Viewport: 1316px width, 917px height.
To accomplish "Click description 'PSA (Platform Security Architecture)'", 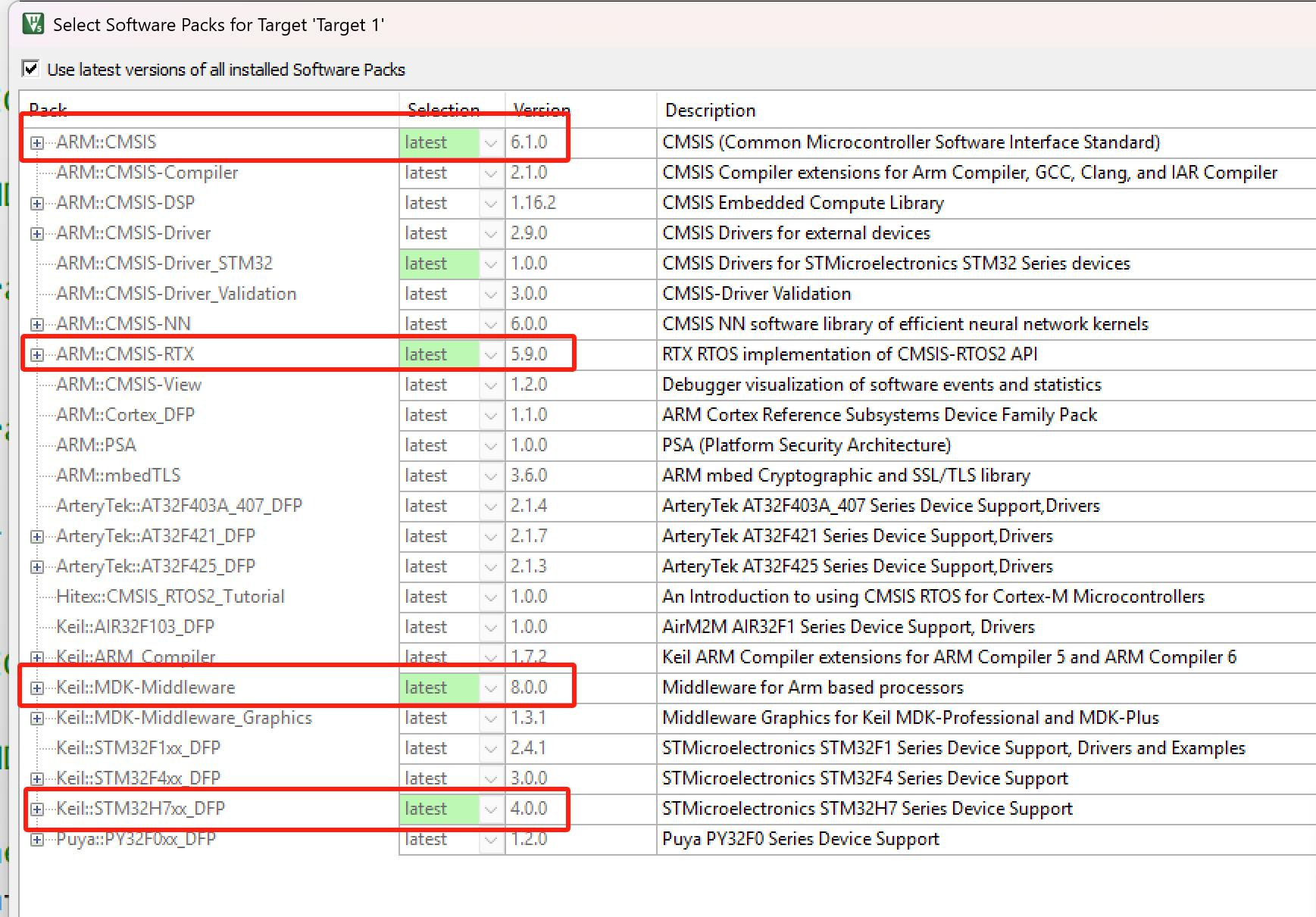I will pyautogui.click(x=807, y=445).
